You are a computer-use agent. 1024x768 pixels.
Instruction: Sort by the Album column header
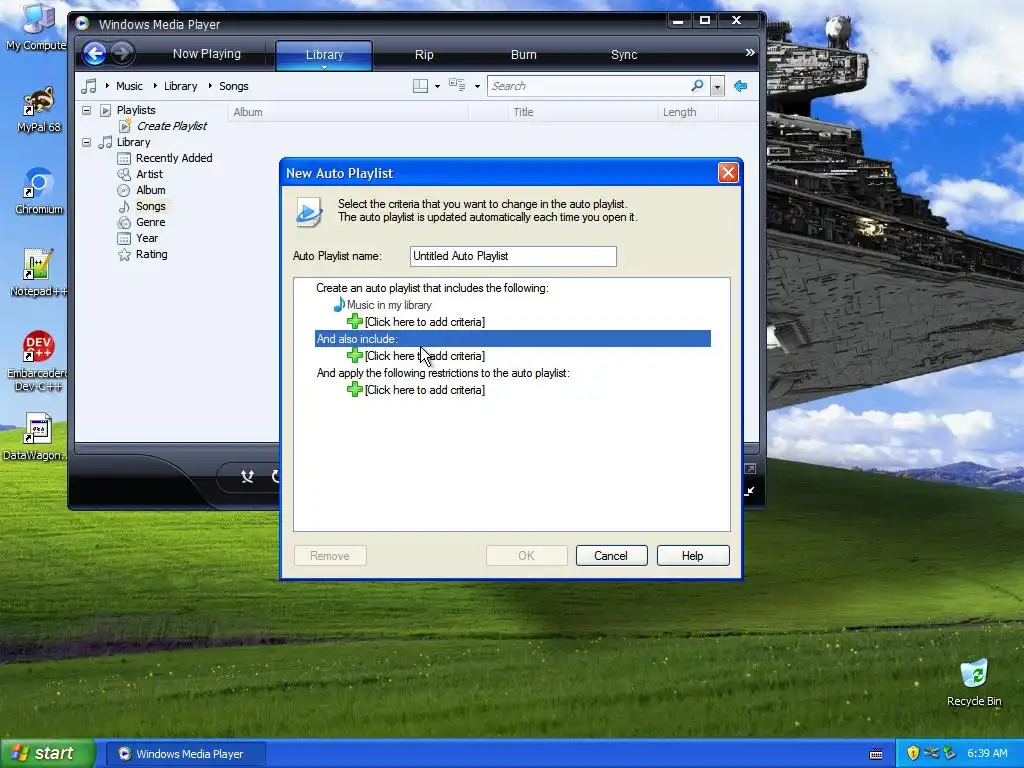tap(348, 112)
